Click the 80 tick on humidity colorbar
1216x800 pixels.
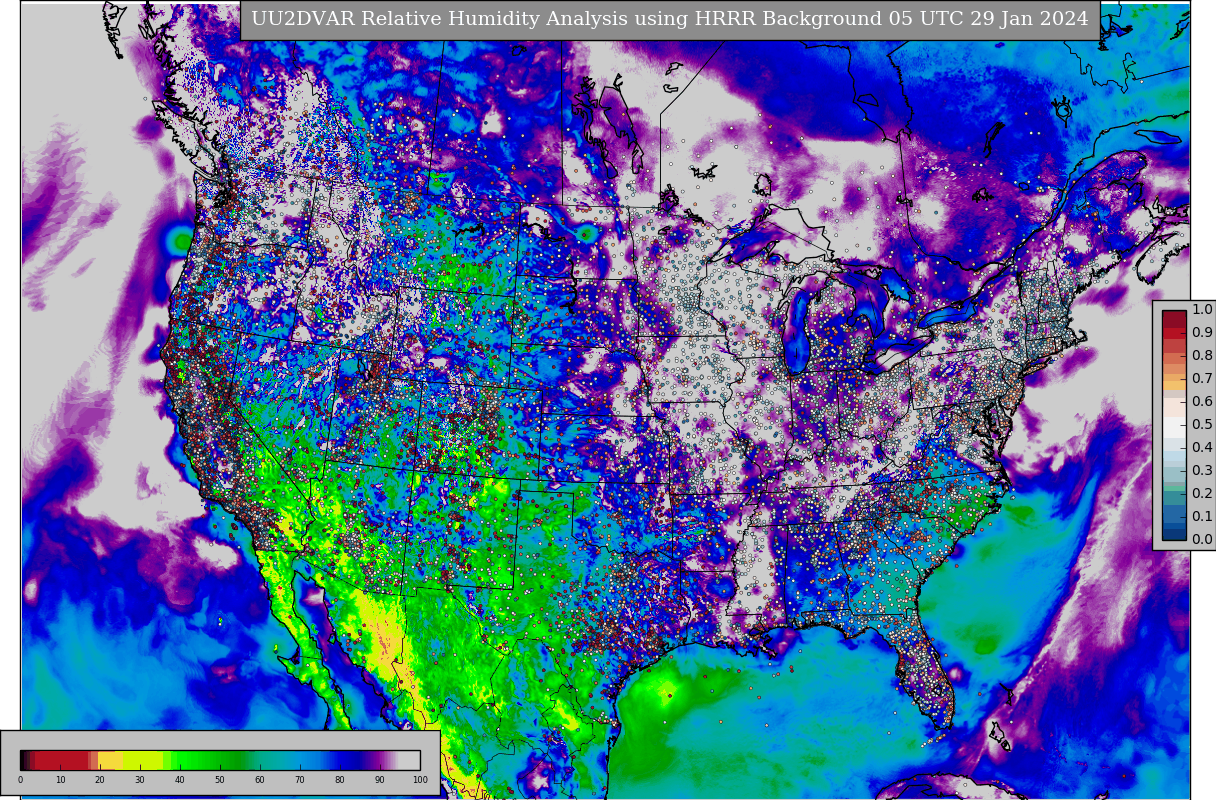pos(340,780)
